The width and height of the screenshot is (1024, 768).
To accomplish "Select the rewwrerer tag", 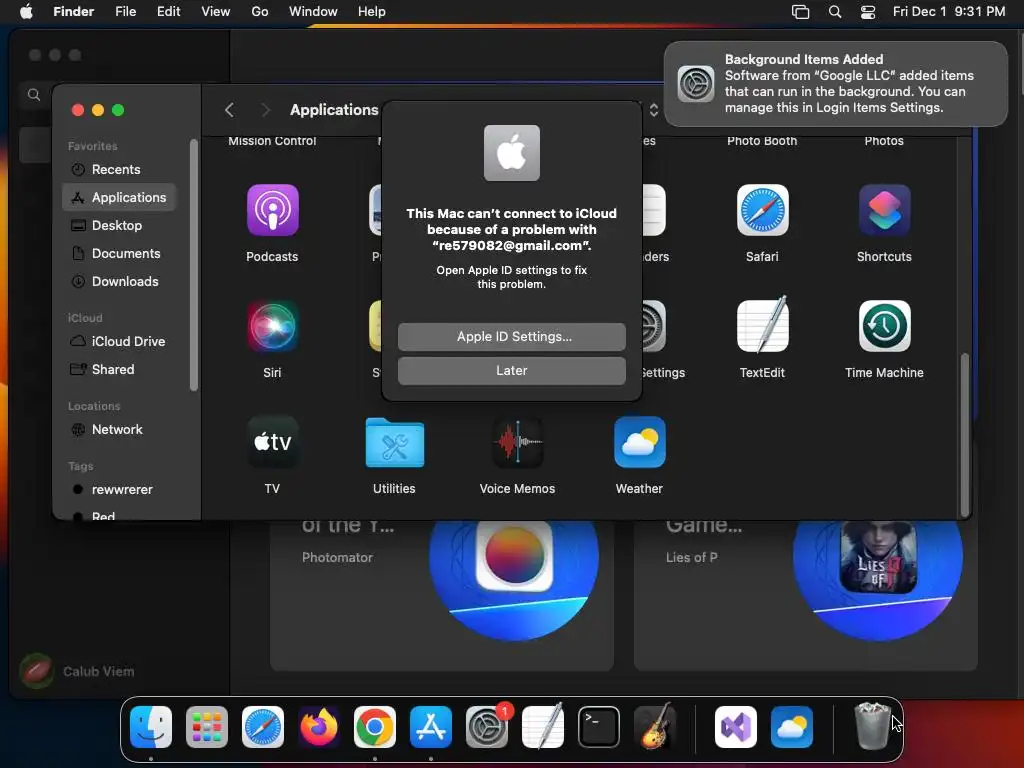I will (x=119, y=490).
